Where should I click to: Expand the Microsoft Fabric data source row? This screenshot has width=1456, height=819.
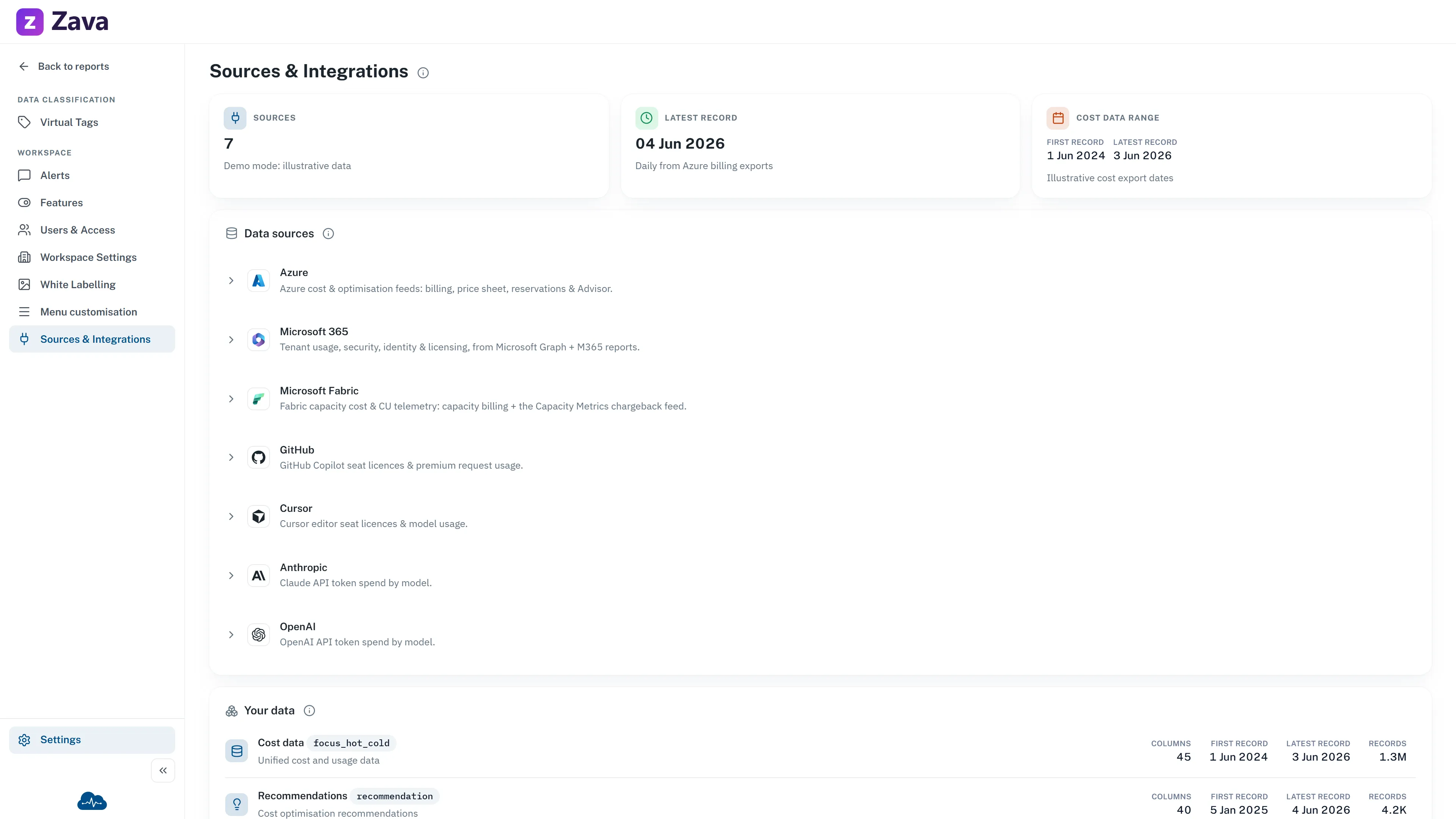click(231, 399)
